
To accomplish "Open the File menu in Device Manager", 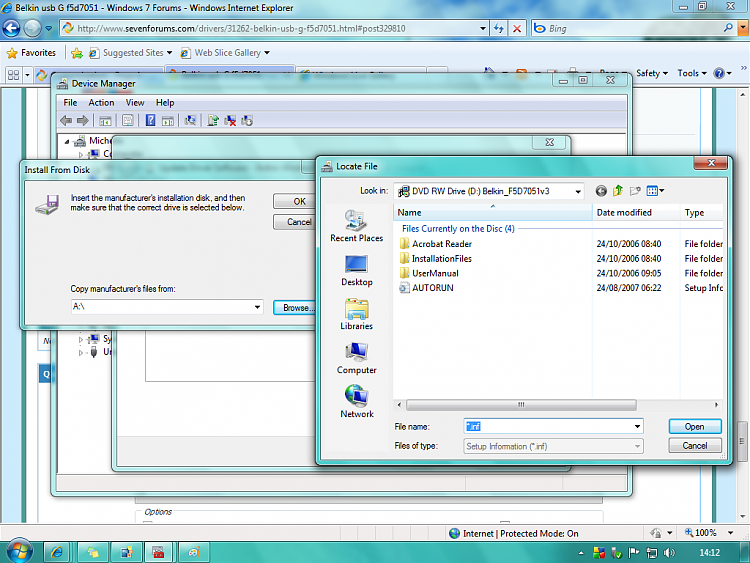I will click(x=70, y=103).
